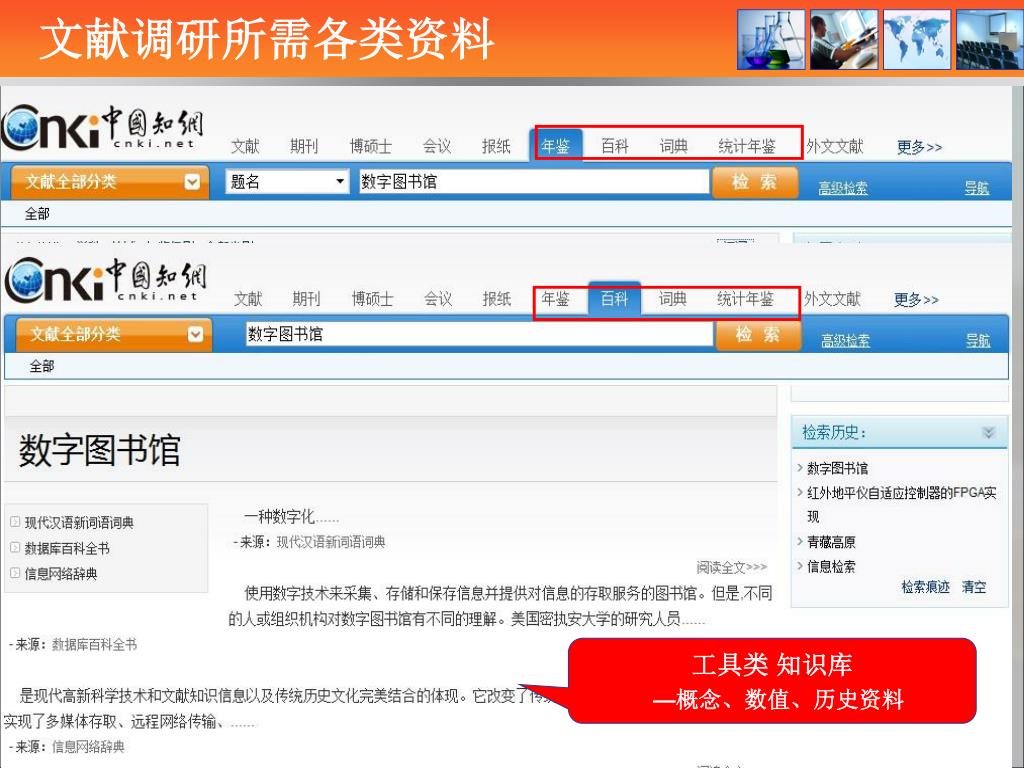
Task: Expand lower 文献全部分类 dropdown arrow
Action: tap(195, 334)
